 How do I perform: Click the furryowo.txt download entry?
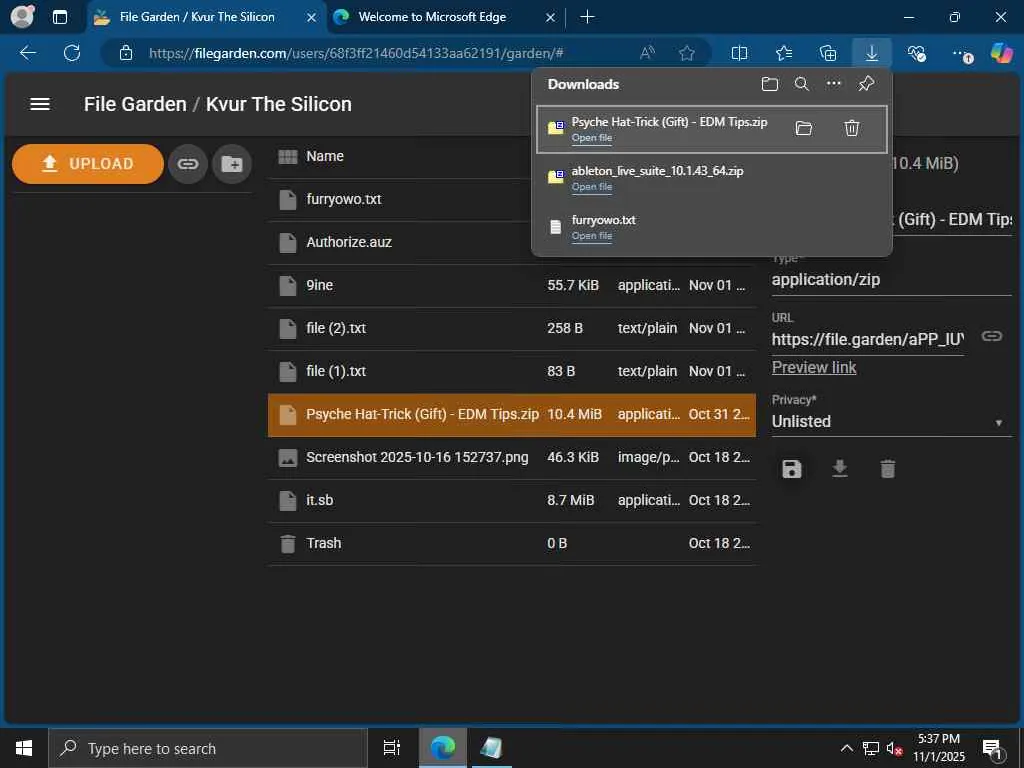712,227
